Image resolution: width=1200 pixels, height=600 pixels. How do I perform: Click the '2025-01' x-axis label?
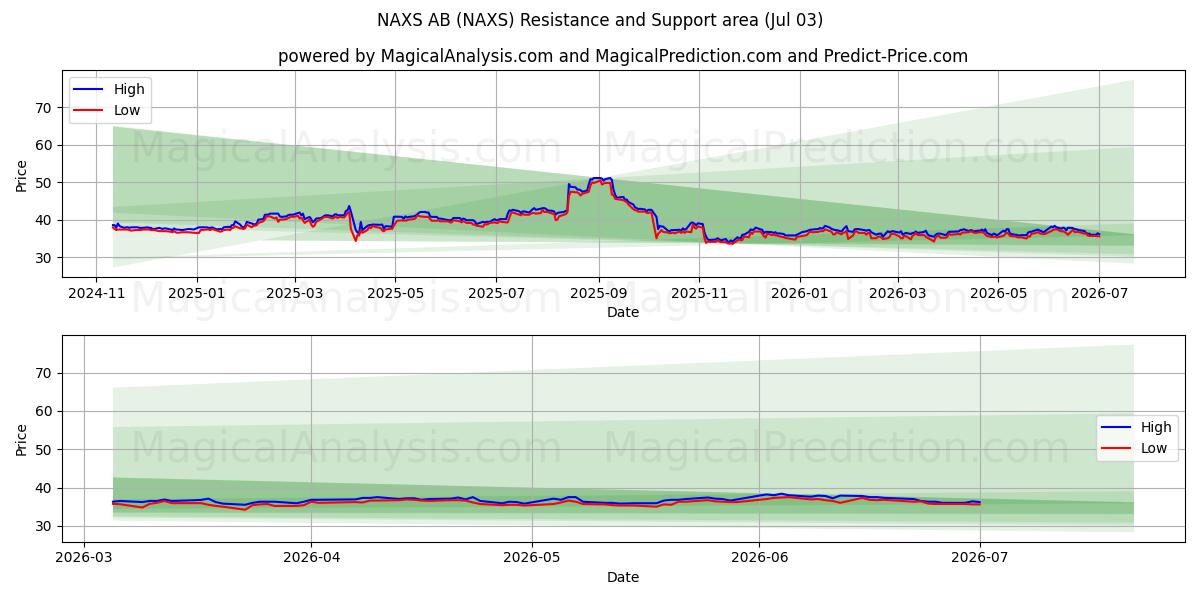pyautogui.click(x=197, y=294)
